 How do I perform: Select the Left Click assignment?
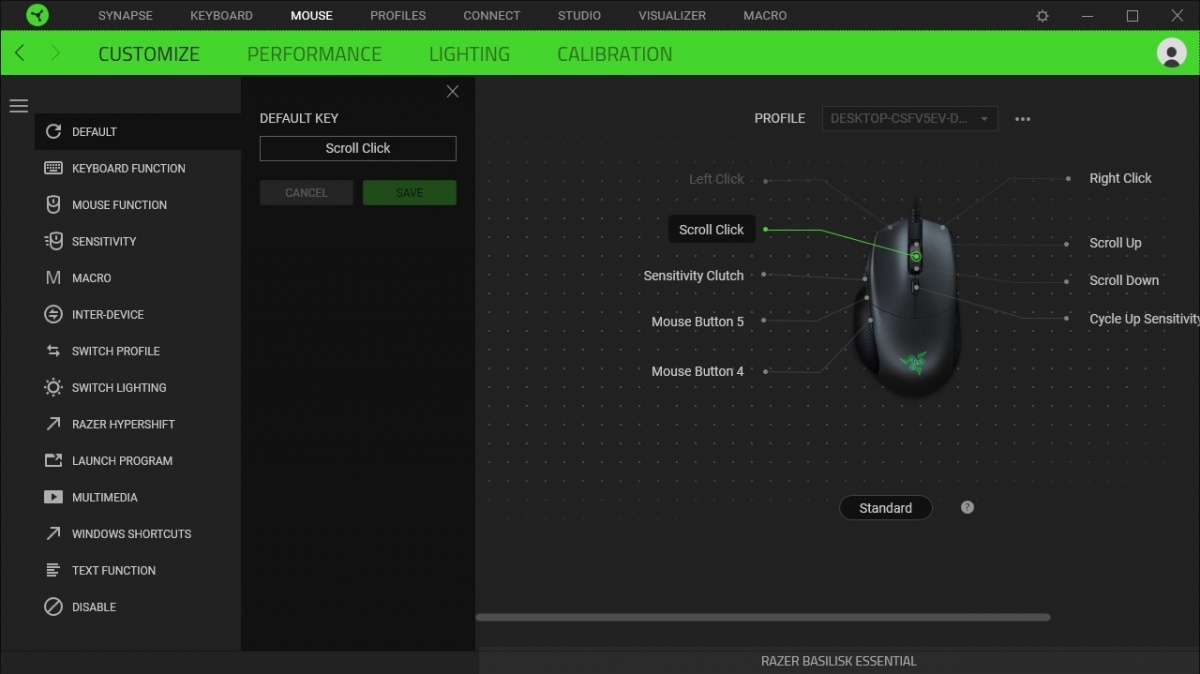tap(716, 179)
